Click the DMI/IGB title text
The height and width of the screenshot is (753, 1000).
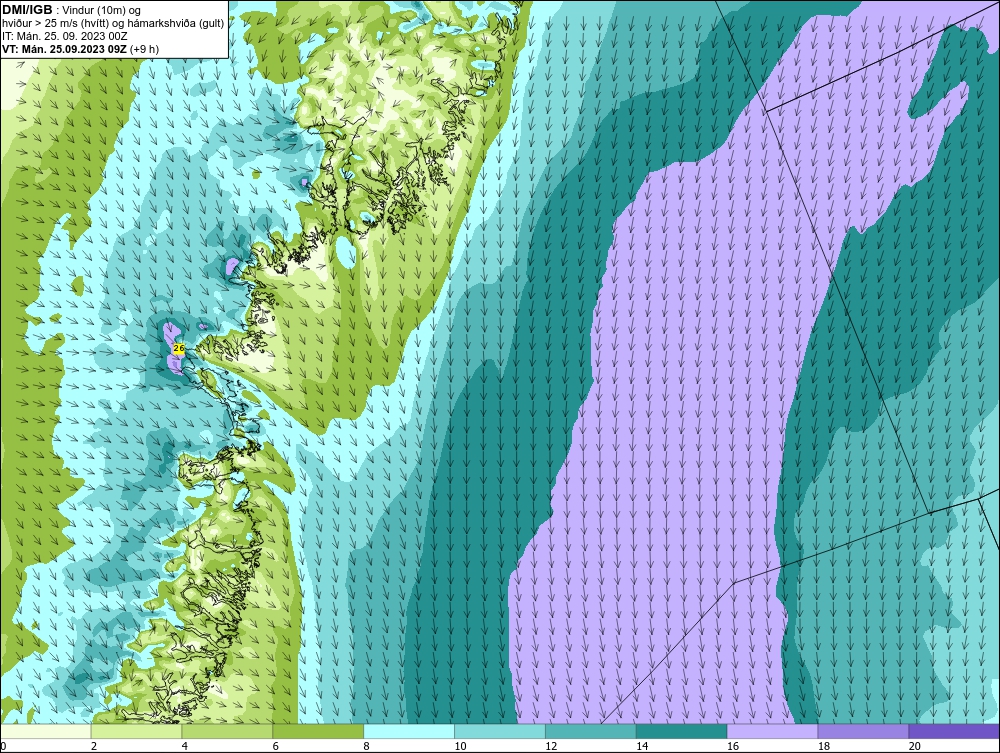tap(27, 10)
